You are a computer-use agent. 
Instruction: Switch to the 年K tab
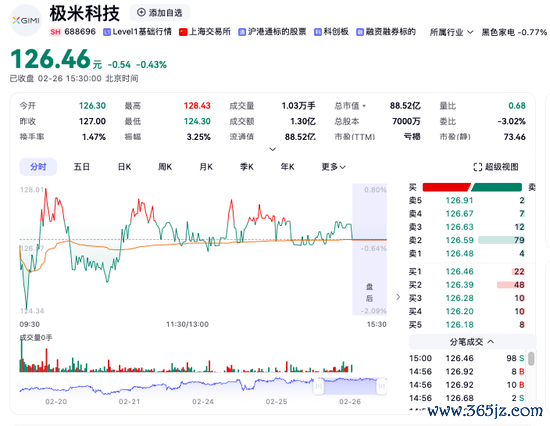pos(287,167)
